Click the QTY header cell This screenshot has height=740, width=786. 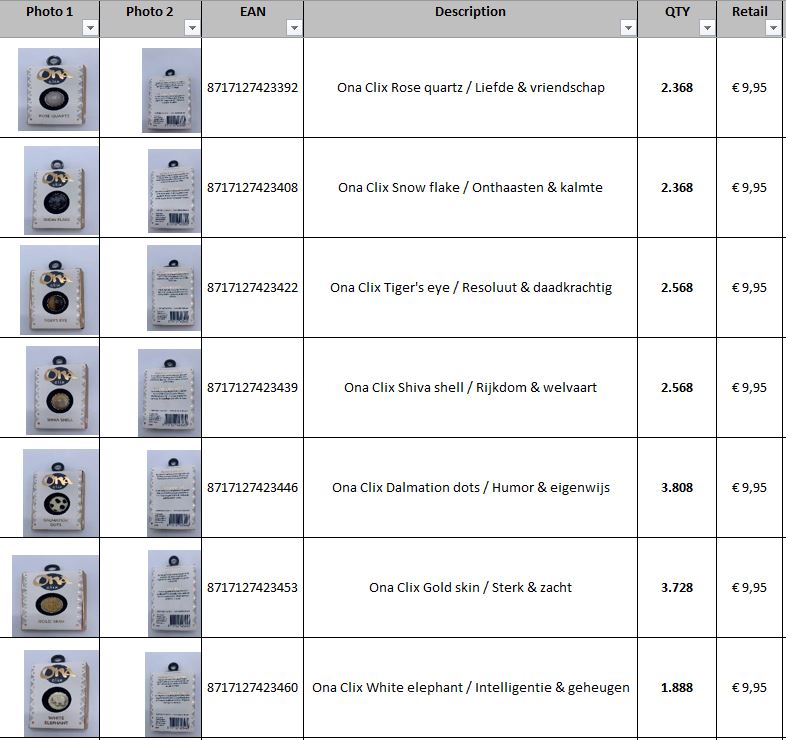(x=677, y=19)
